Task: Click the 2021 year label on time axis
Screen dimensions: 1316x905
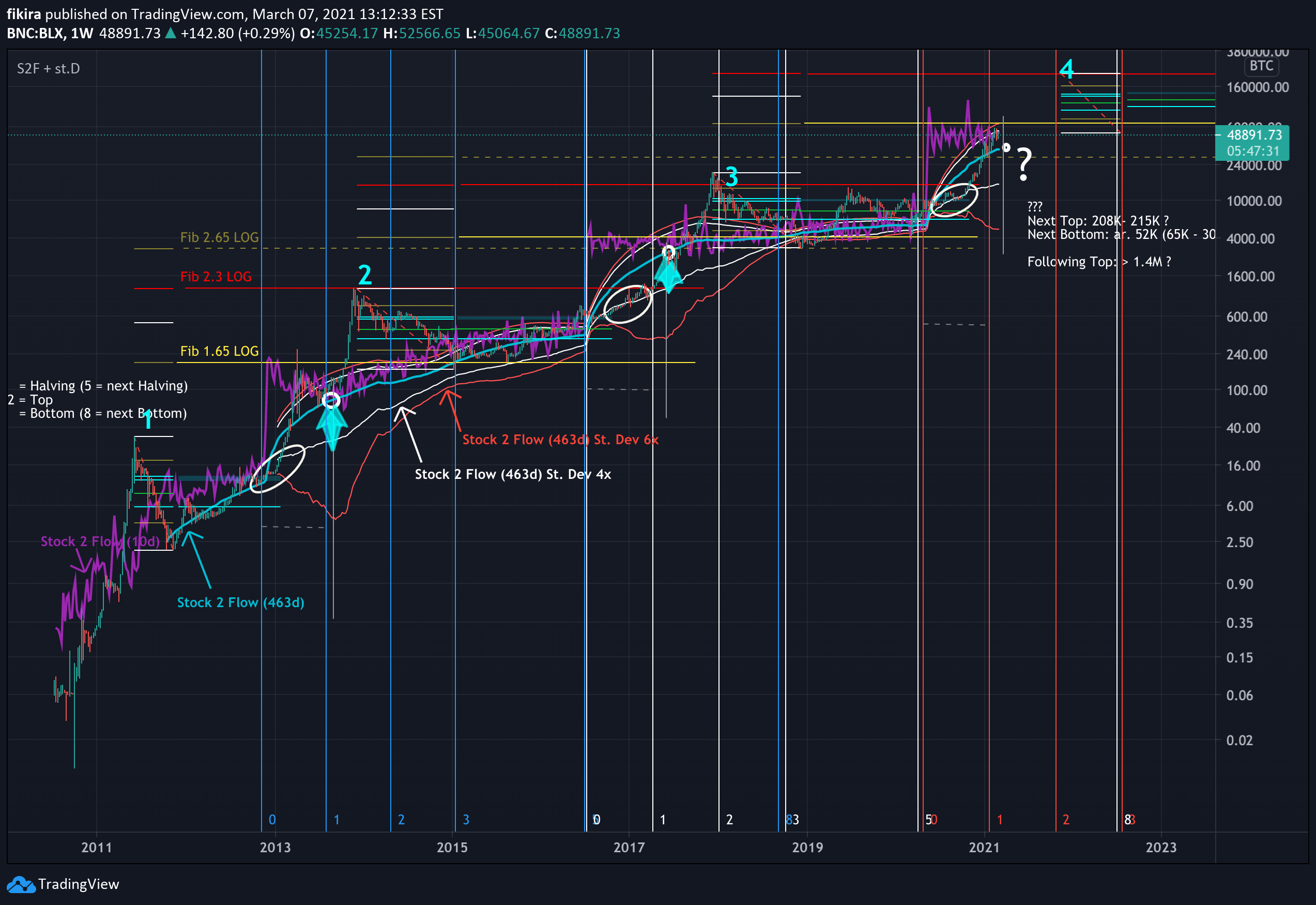Action: pyautogui.click(x=984, y=847)
